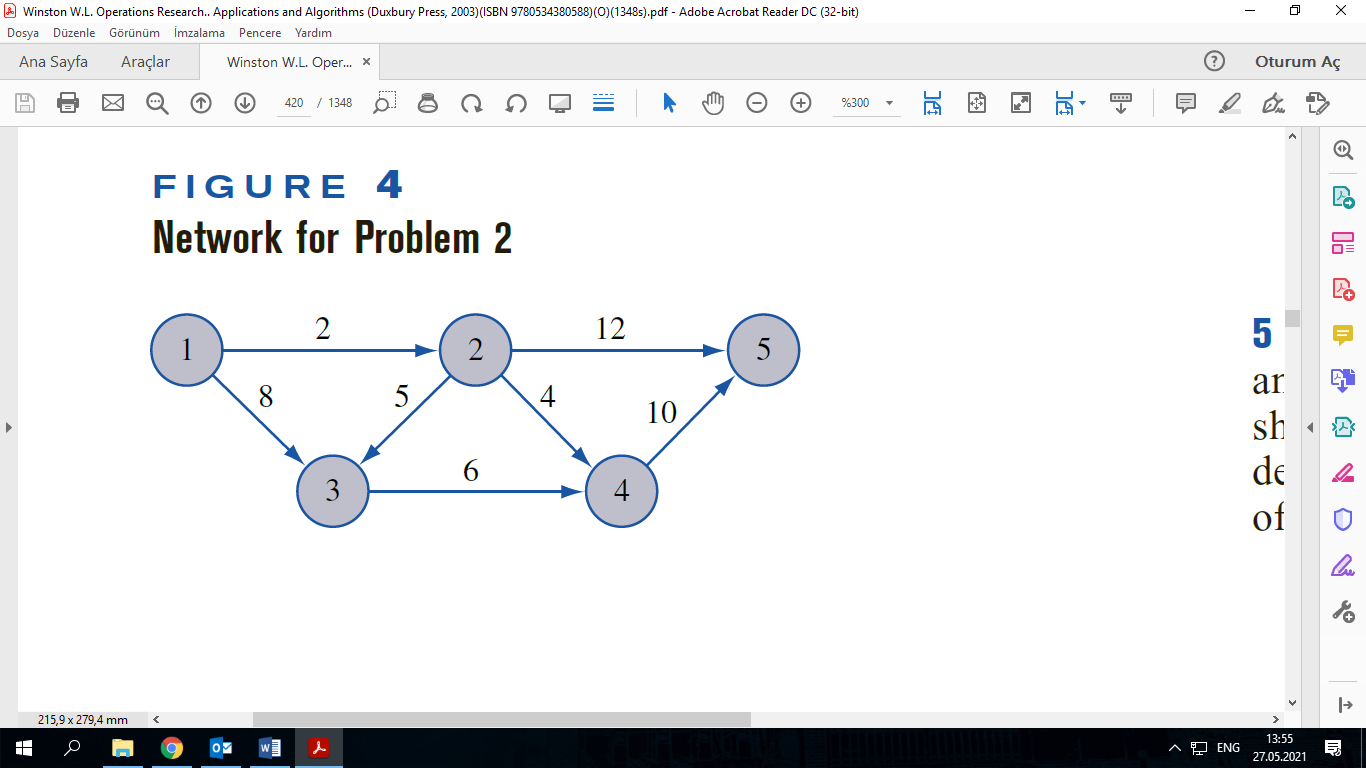Open the zoom percentage dropdown
The width and height of the screenshot is (1366, 768).
click(x=888, y=102)
